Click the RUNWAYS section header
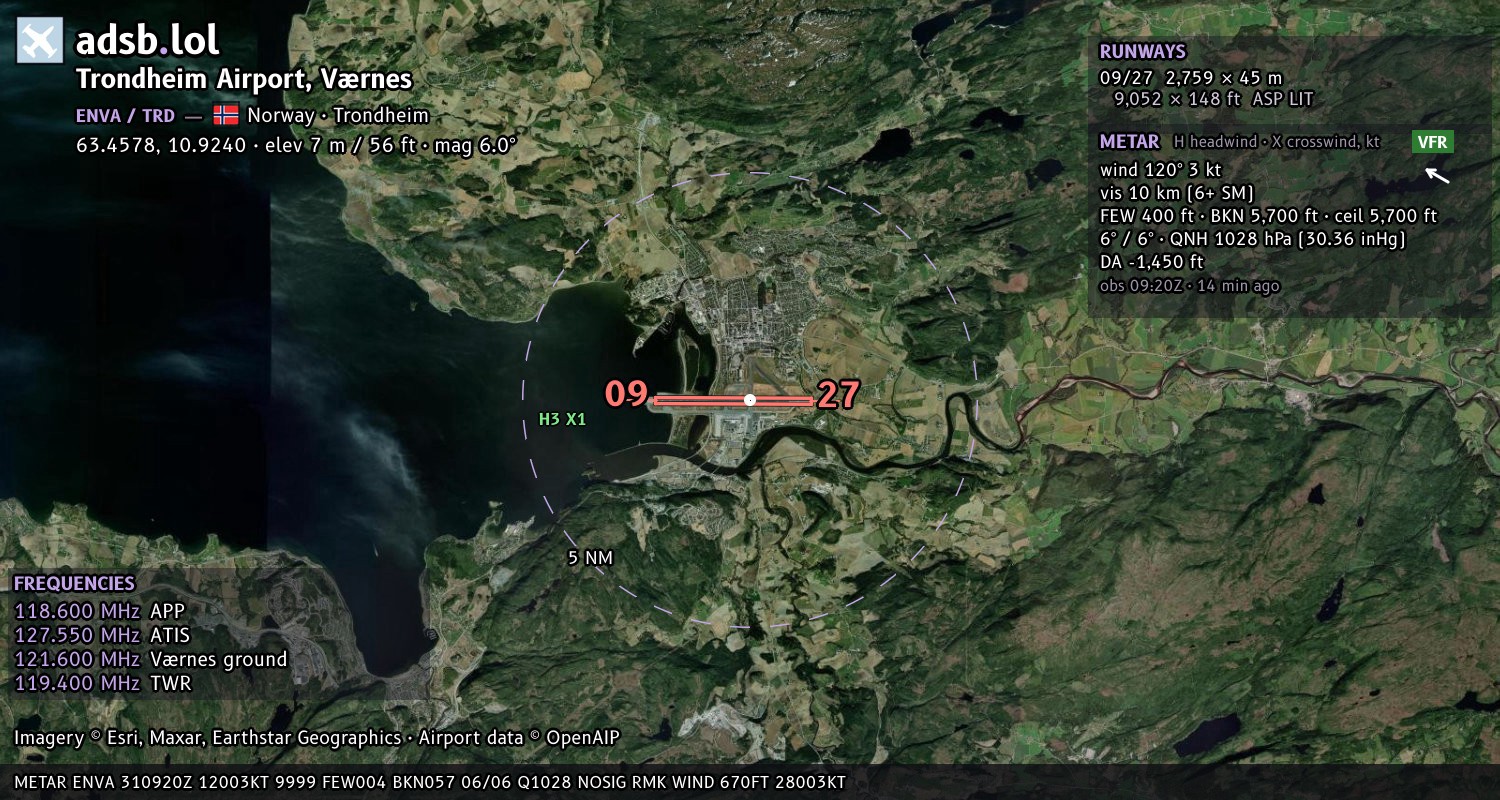1500x800 pixels. 1142,52
